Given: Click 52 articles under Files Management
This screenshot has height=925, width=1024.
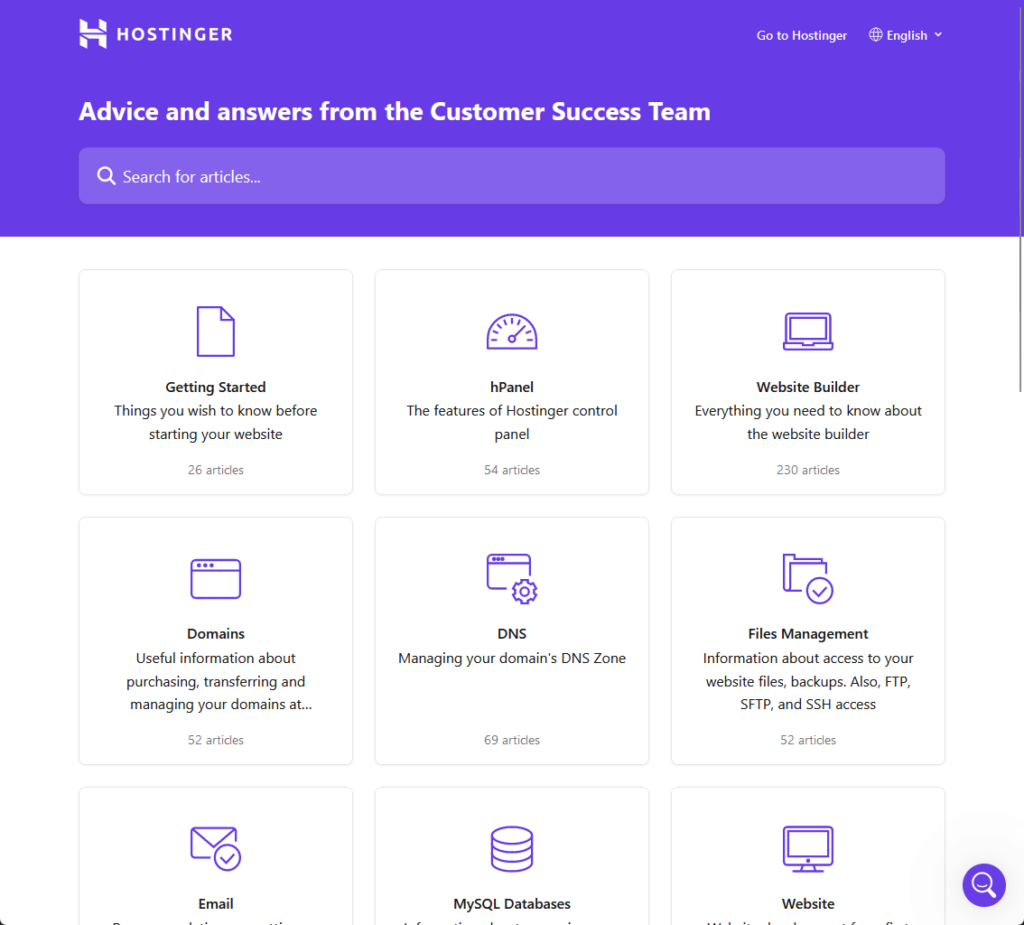Looking at the screenshot, I should pos(808,739).
